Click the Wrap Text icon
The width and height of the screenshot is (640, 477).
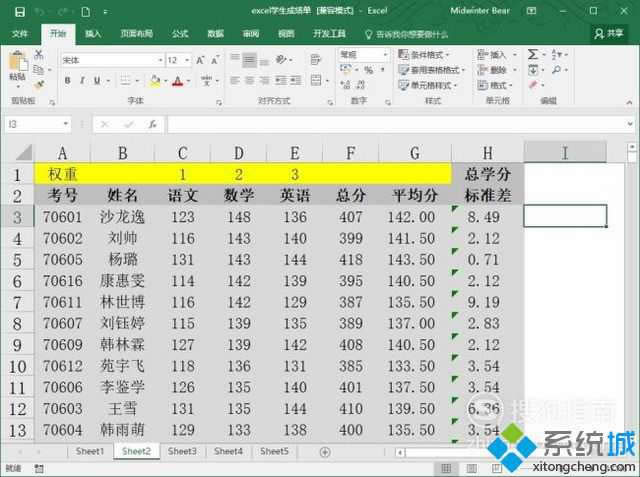click(x=315, y=60)
